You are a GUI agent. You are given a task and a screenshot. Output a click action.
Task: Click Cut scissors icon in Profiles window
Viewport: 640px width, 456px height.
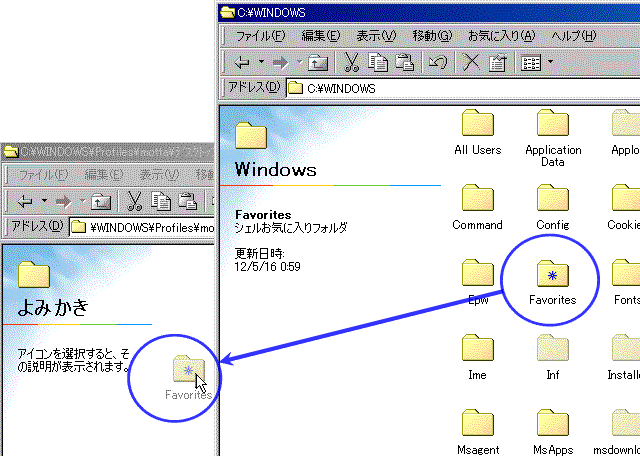134,201
